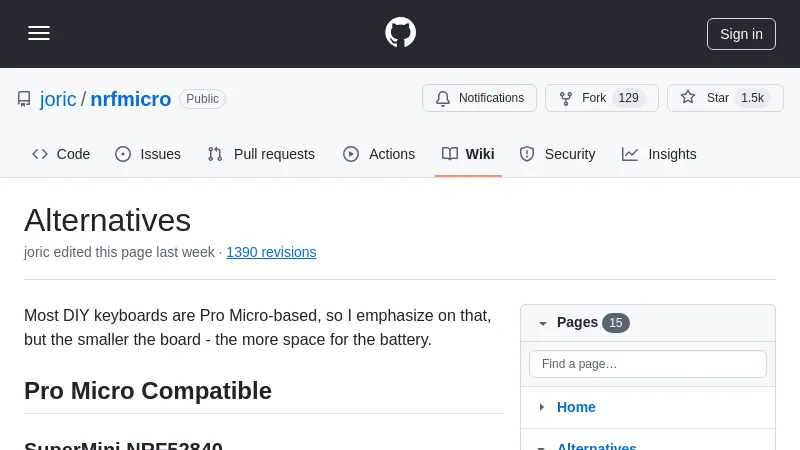Image resolution: width=800 pixels, height=450 pixels.
Task: Open the hamburger navigation menu
Action: point(39,33)
